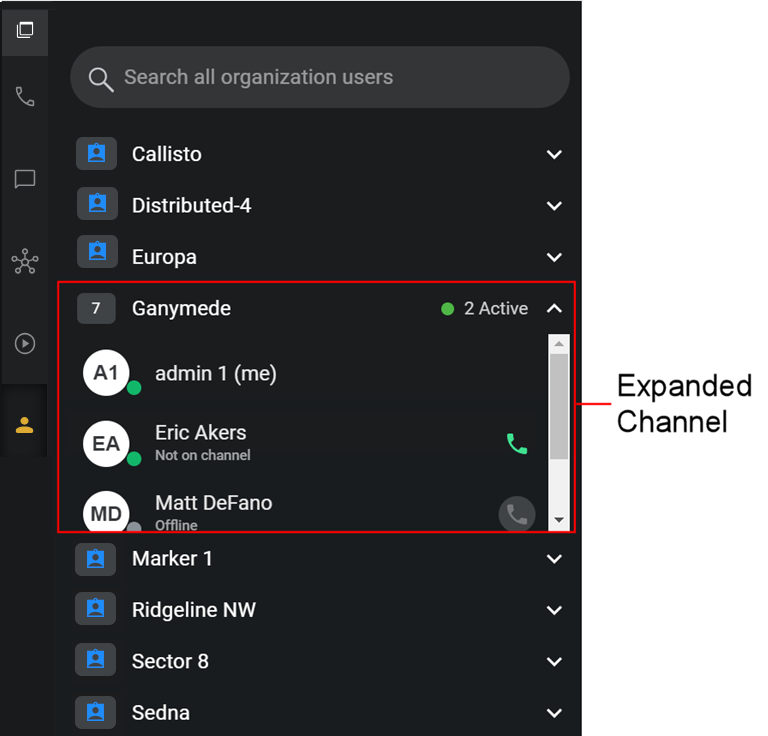This screenshot has height=736, width=768.
Task: Click the Sector 8 channel badge icon
Action: click(x=96, y=660)
